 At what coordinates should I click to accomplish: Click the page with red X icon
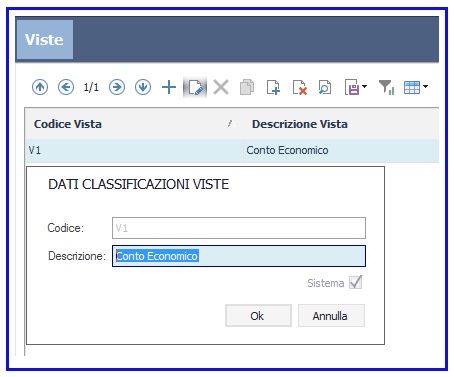[x=300, y=87]
